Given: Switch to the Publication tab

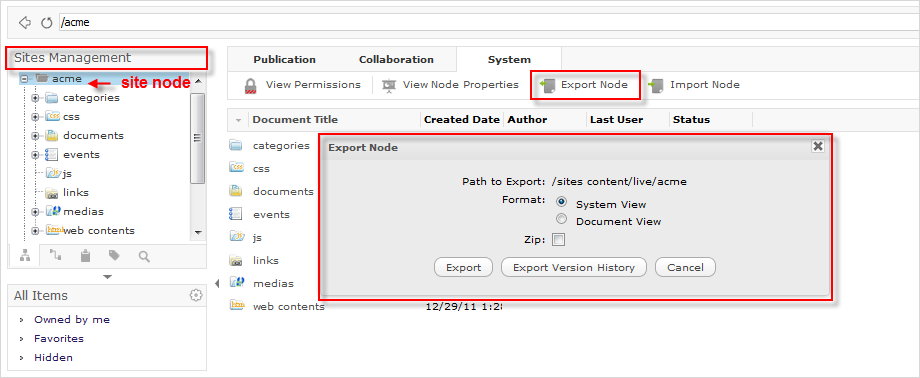Looking at the screenshot, I should coord(285,59).
